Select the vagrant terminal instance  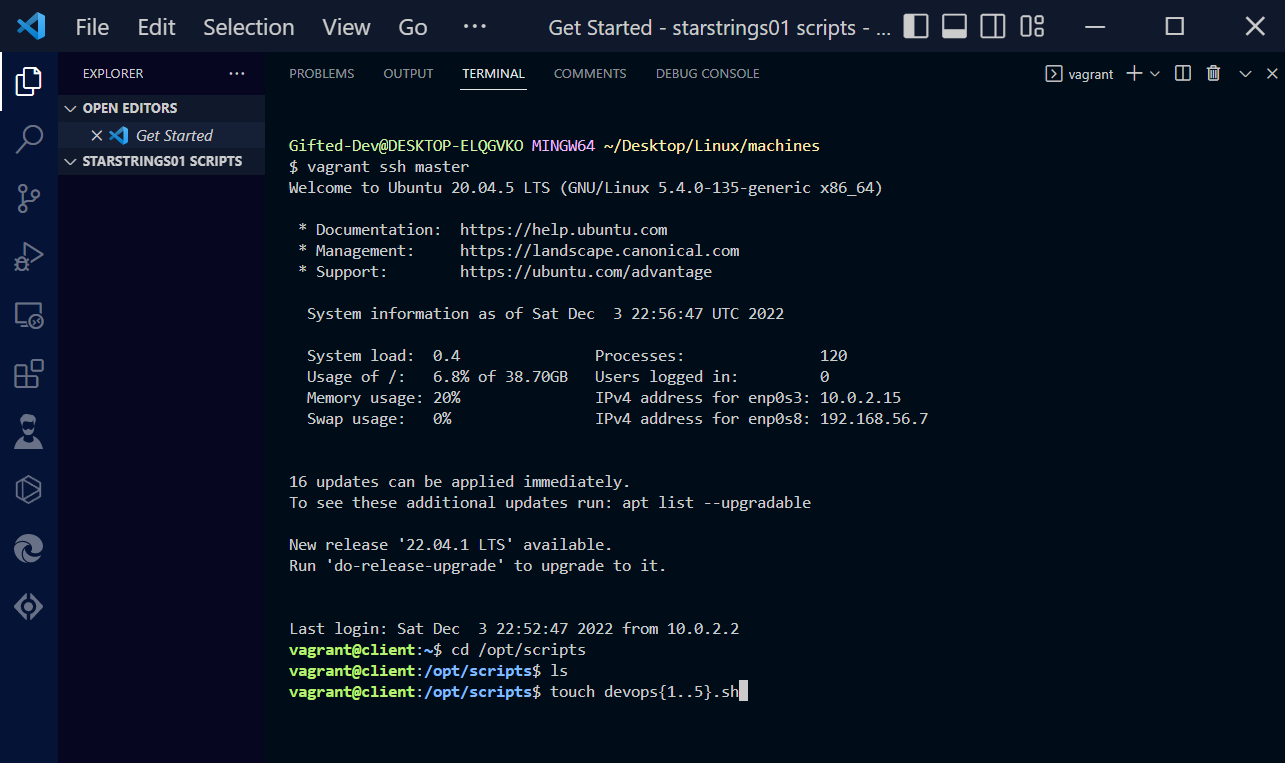pos(1079,73)
